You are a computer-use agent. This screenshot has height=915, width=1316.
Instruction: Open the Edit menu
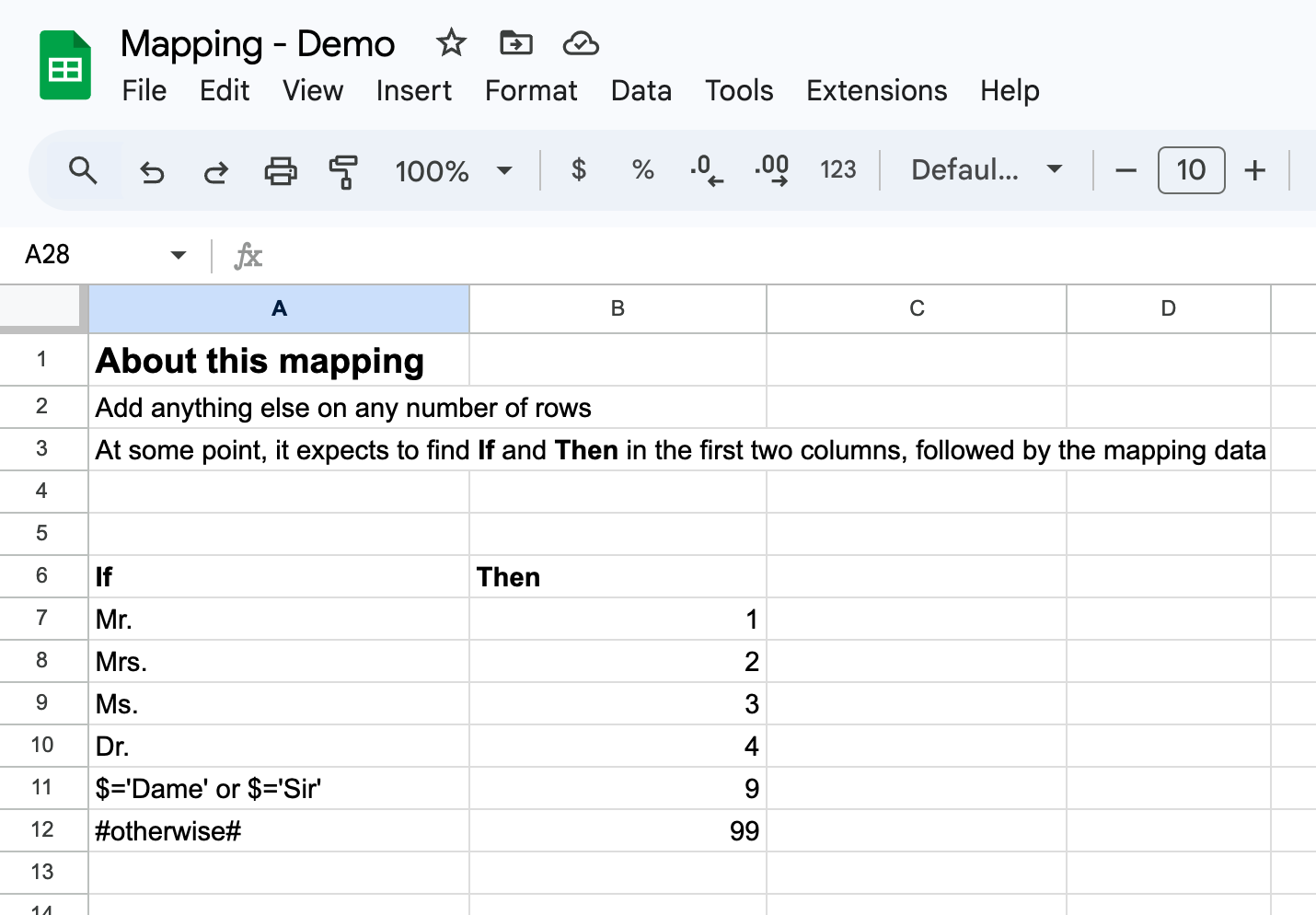coord(225,90)
